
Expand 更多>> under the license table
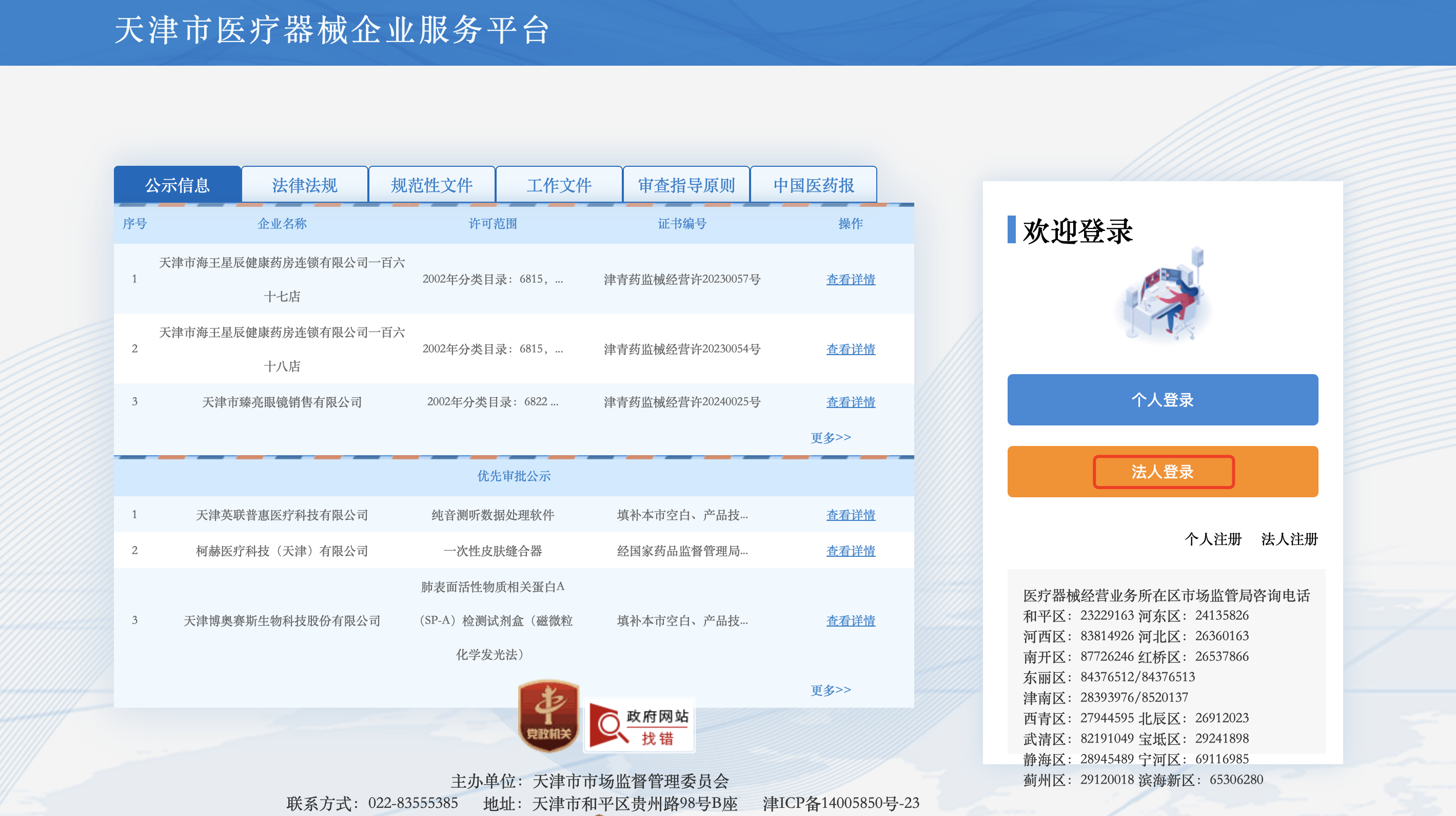pos(830,437)
